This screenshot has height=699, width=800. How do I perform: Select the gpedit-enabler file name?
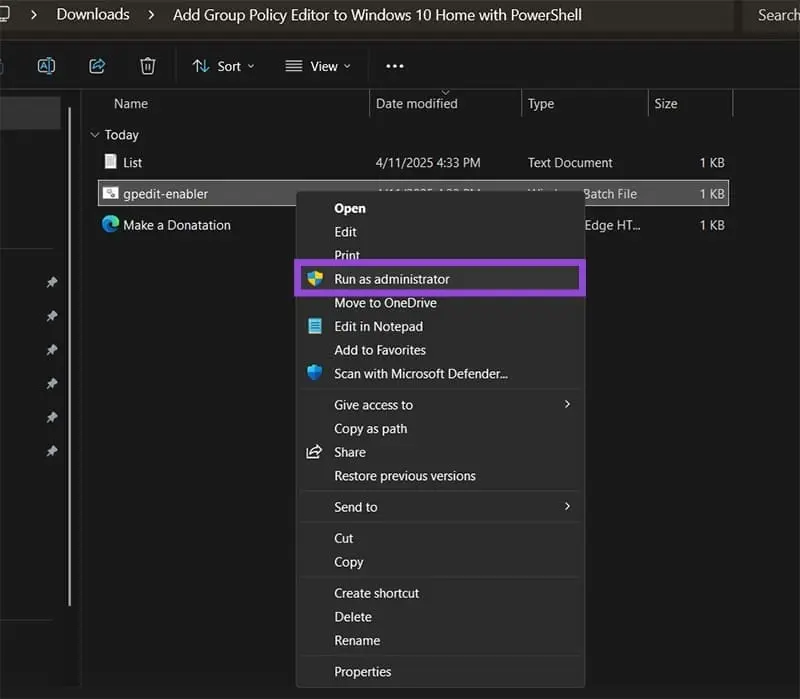165,194
